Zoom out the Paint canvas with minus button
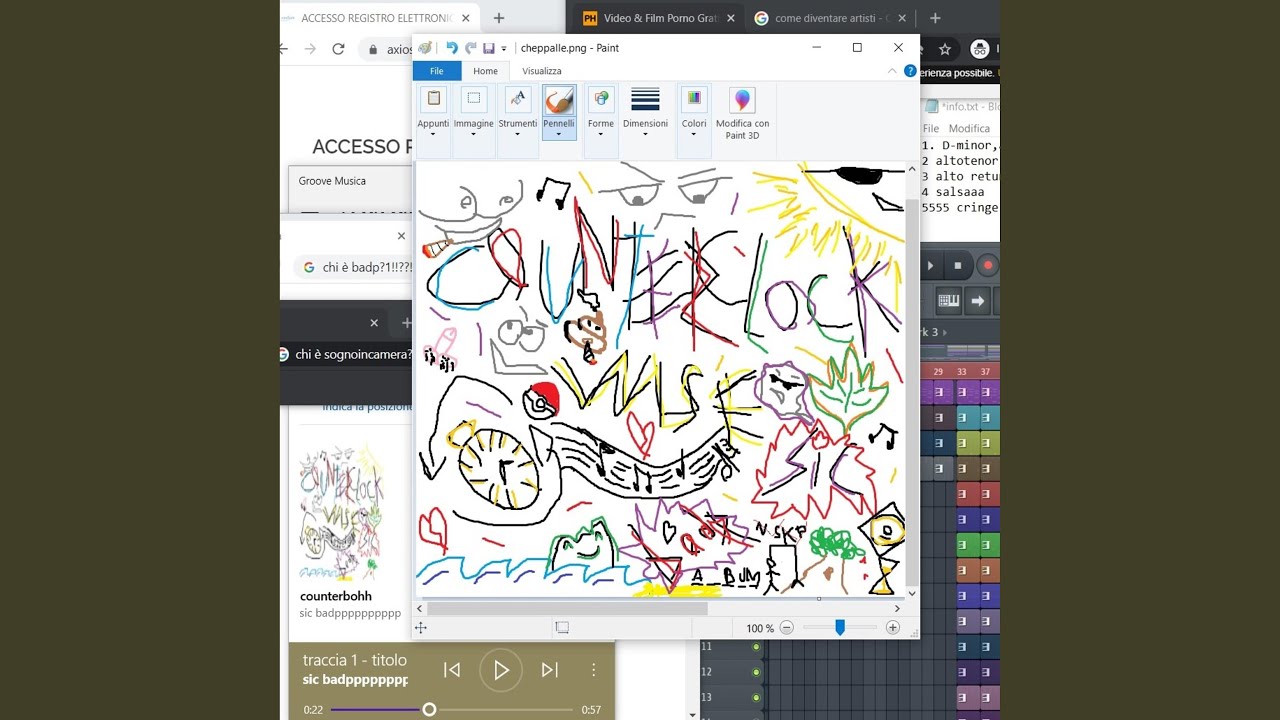1280x720 pixels. coord(787,628)
